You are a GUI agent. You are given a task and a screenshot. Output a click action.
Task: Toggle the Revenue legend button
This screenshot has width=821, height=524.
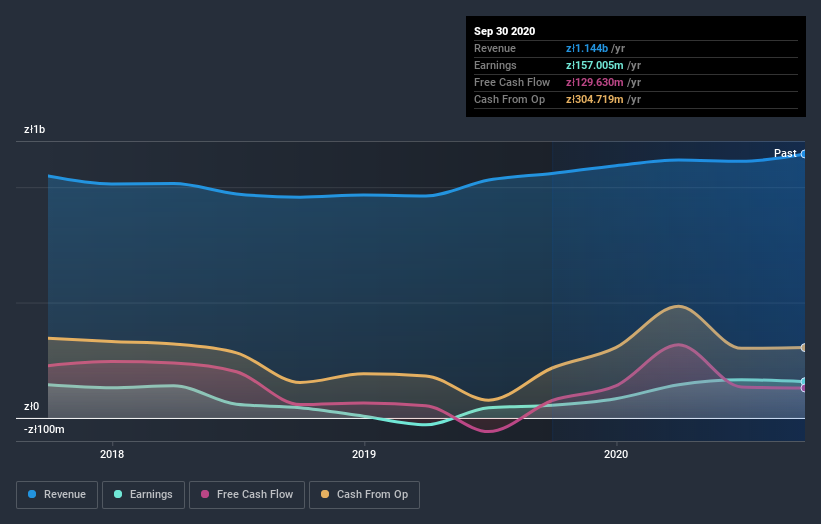pyautogui.click(x=57, y=495)
